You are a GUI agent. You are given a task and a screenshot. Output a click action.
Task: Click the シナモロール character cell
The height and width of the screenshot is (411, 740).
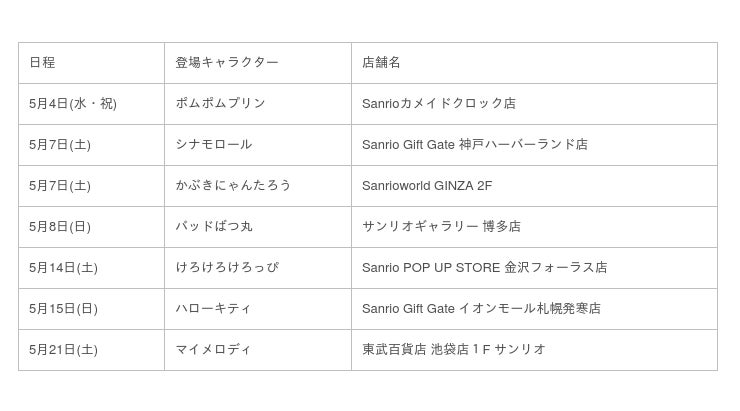point(214,144)
